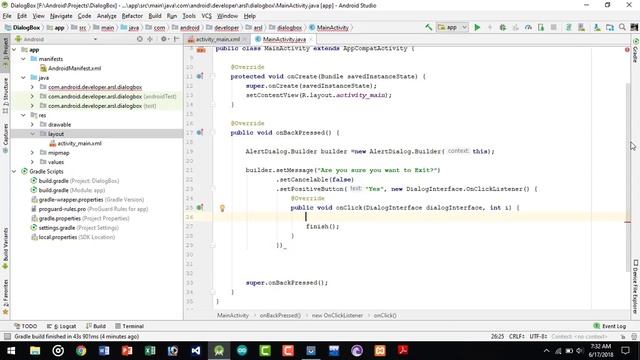The image size is (640, 360).
Task: Collapse the layout folder
Action: click(x=32, y=134)
